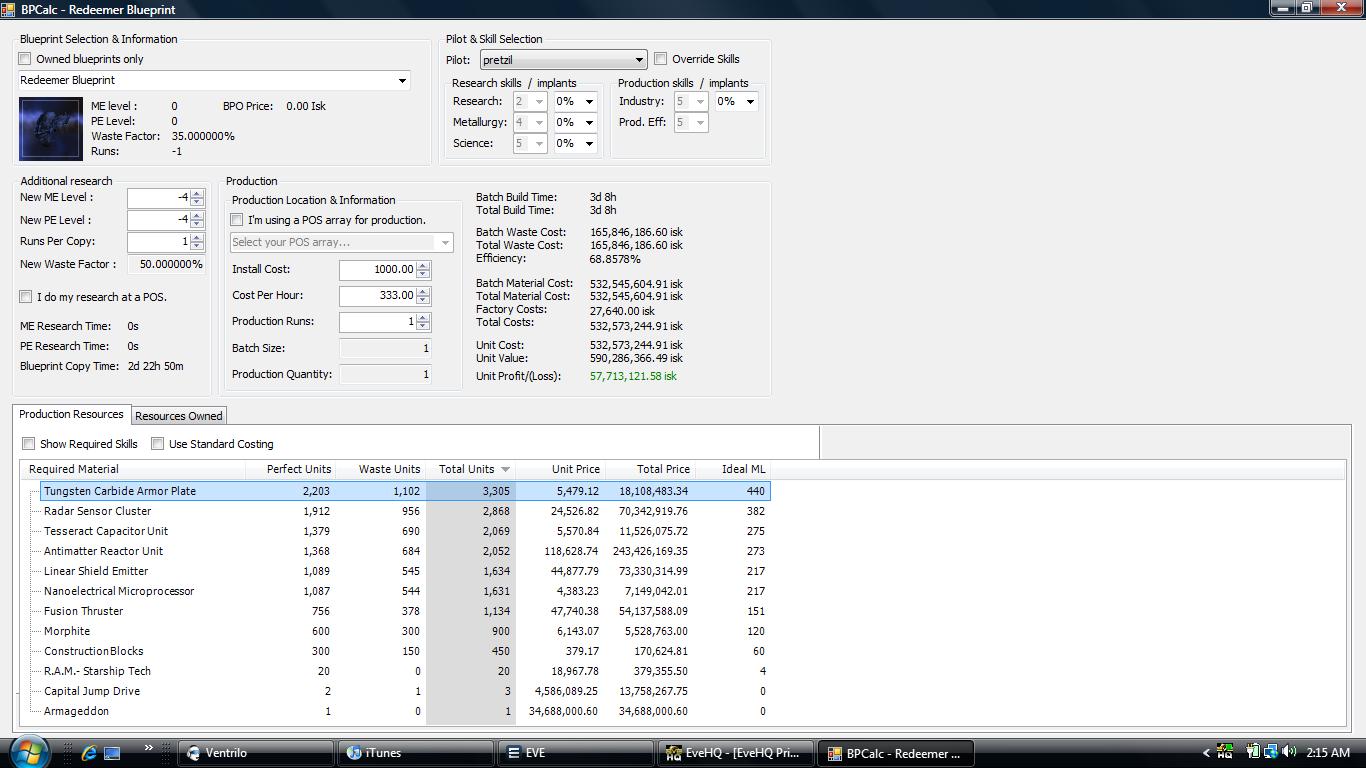The height and width of the screenshot is (768, 1366).
Task: Sort by Unit Price column header
Action: click(561, 469)
